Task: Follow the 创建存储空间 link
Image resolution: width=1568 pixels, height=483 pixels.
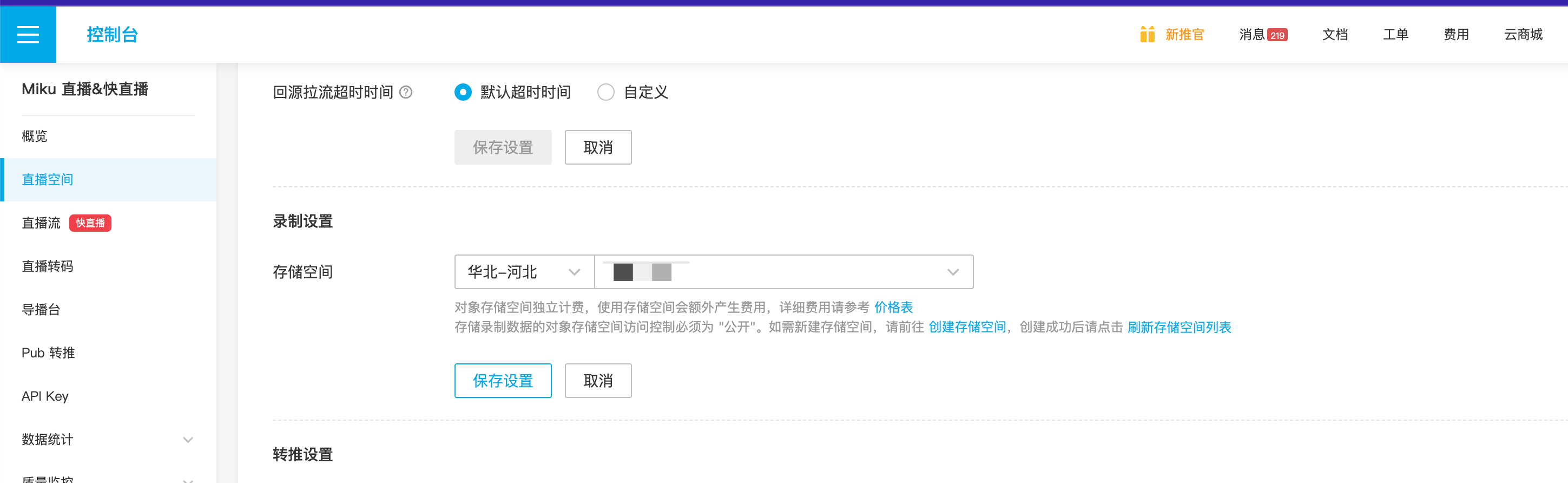Action: (x=967, y=327)
